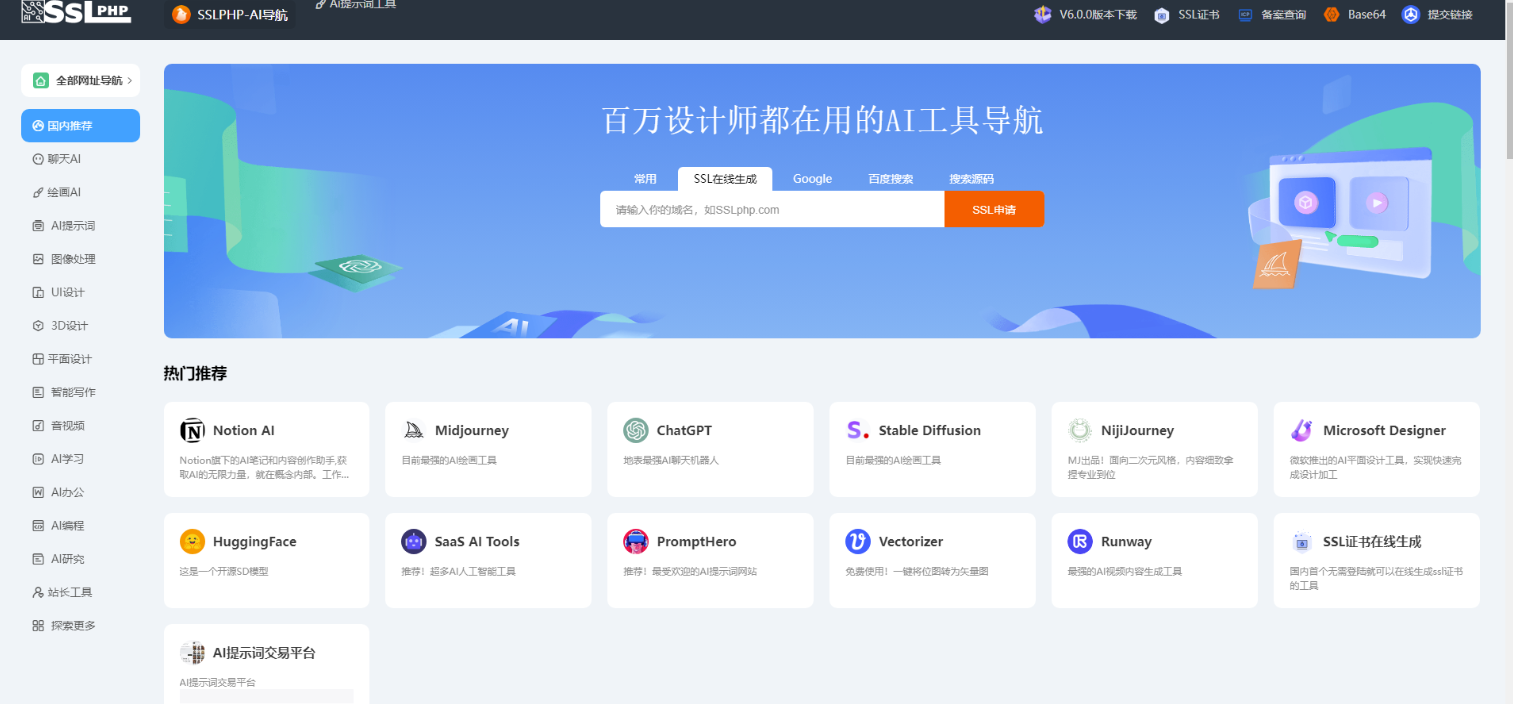Viewport: 1513px width, 704px height.
Task: Click the ChatGPT logo icon
Action: click(636, 431)
